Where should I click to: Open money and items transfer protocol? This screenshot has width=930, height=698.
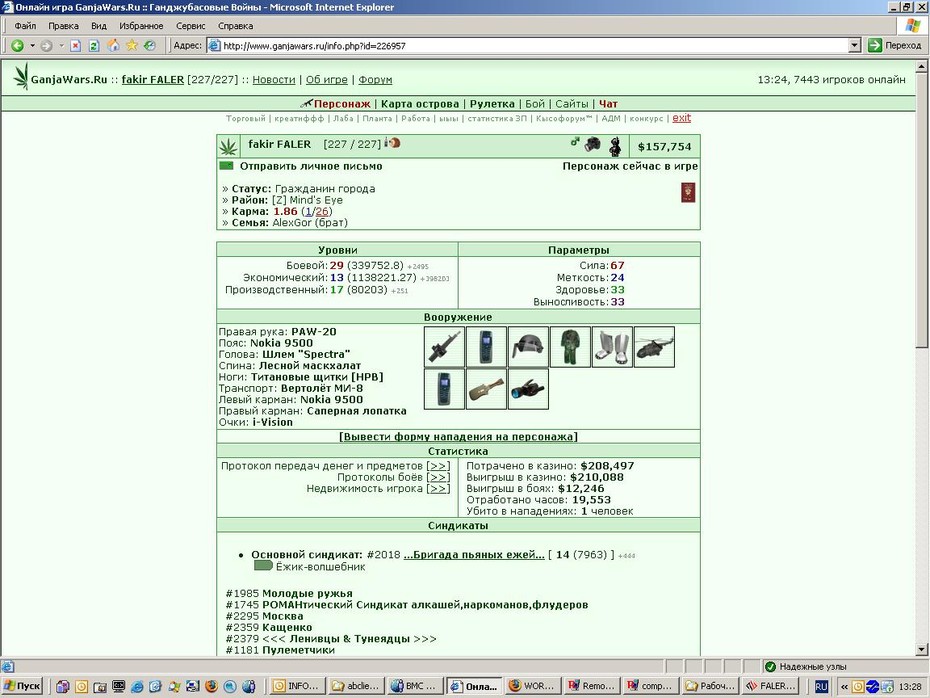438,466
